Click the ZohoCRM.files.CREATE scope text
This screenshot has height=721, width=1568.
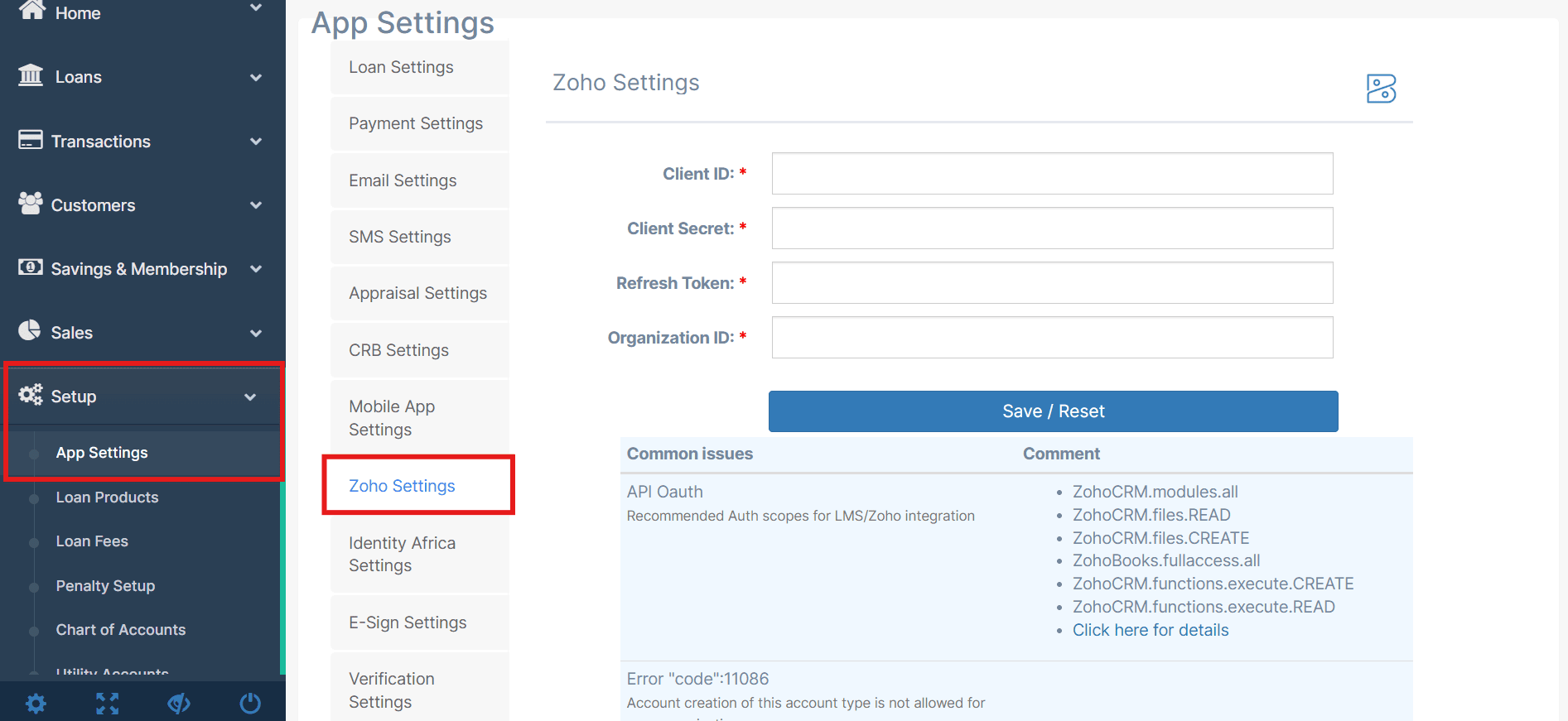pos(1160,538)
